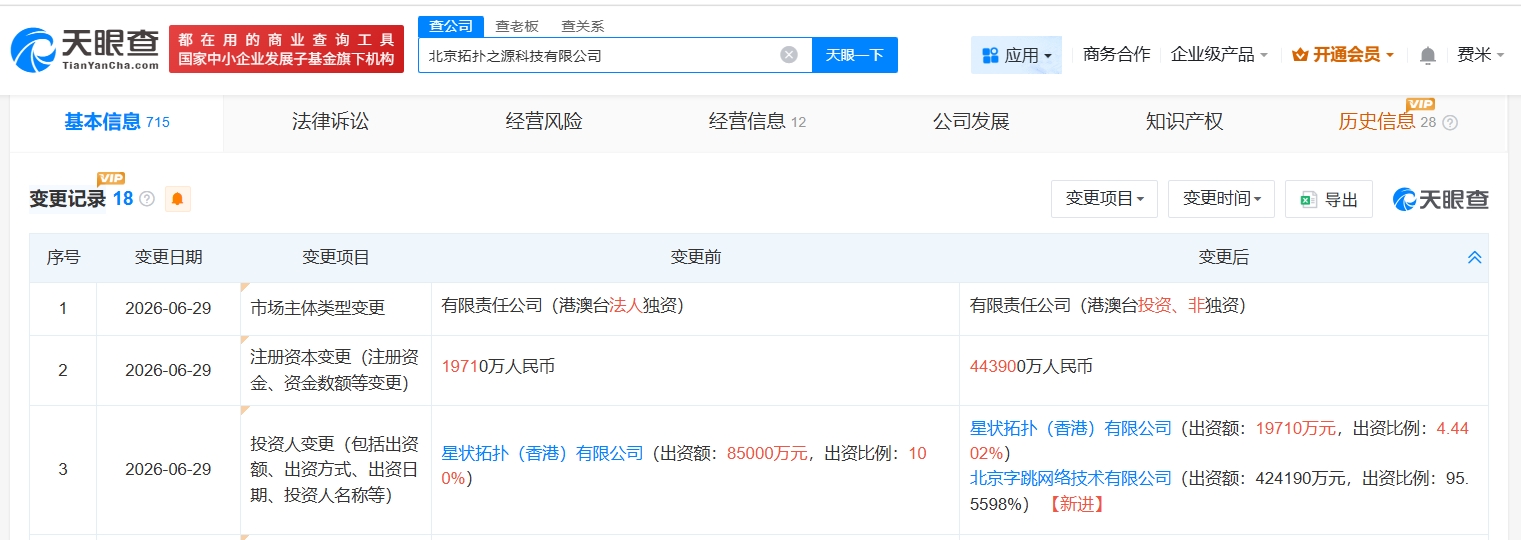Open the 应用 dropdown
The width and height of the screenshot is (1521, 540).
[x=1016, y=55]
